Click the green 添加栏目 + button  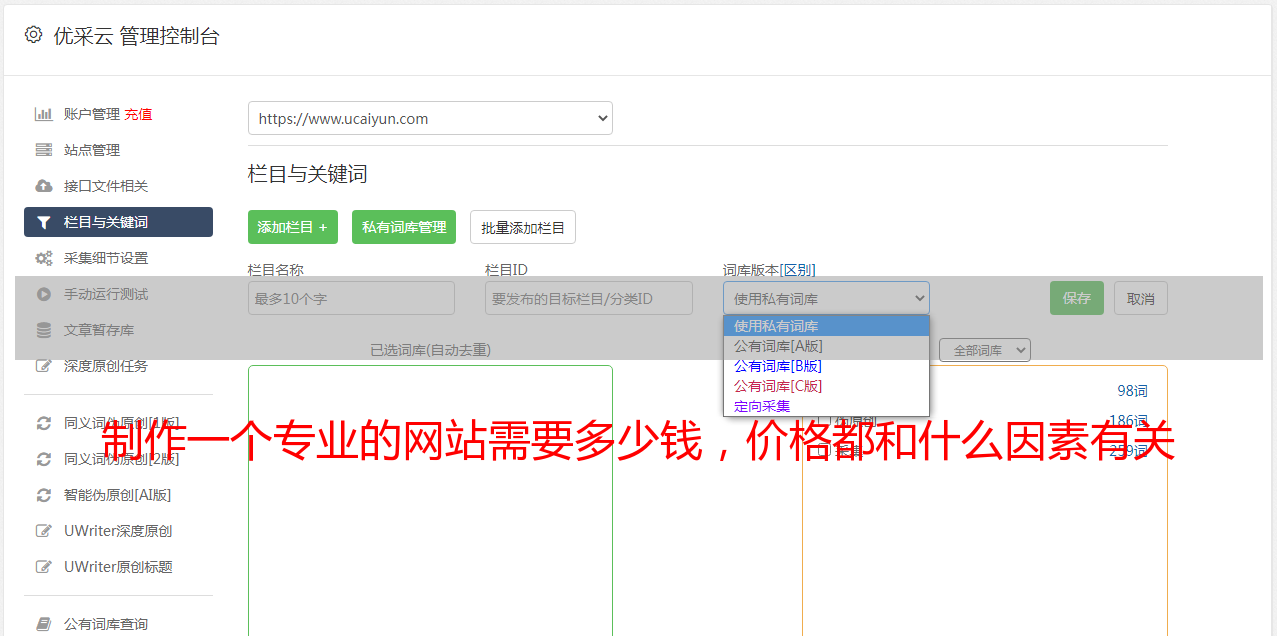pos(293,227)
